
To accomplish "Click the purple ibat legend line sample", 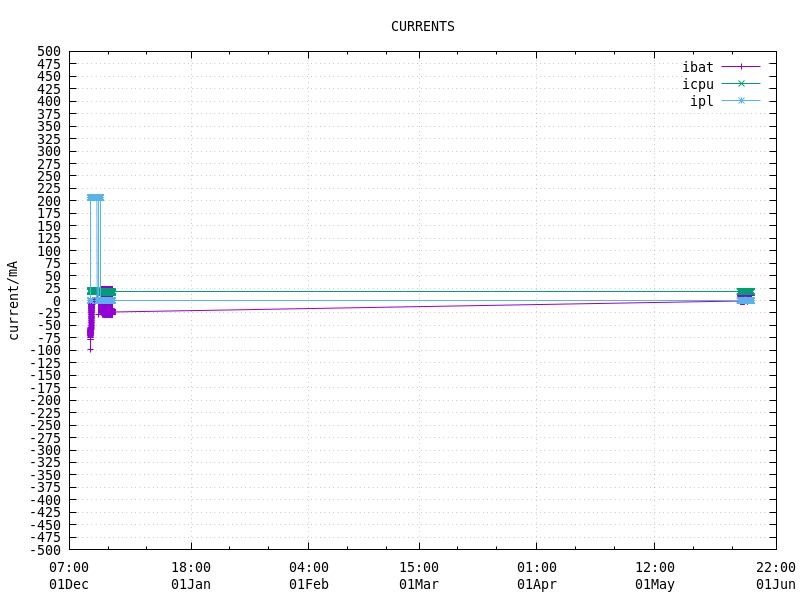I will (741, 66).
